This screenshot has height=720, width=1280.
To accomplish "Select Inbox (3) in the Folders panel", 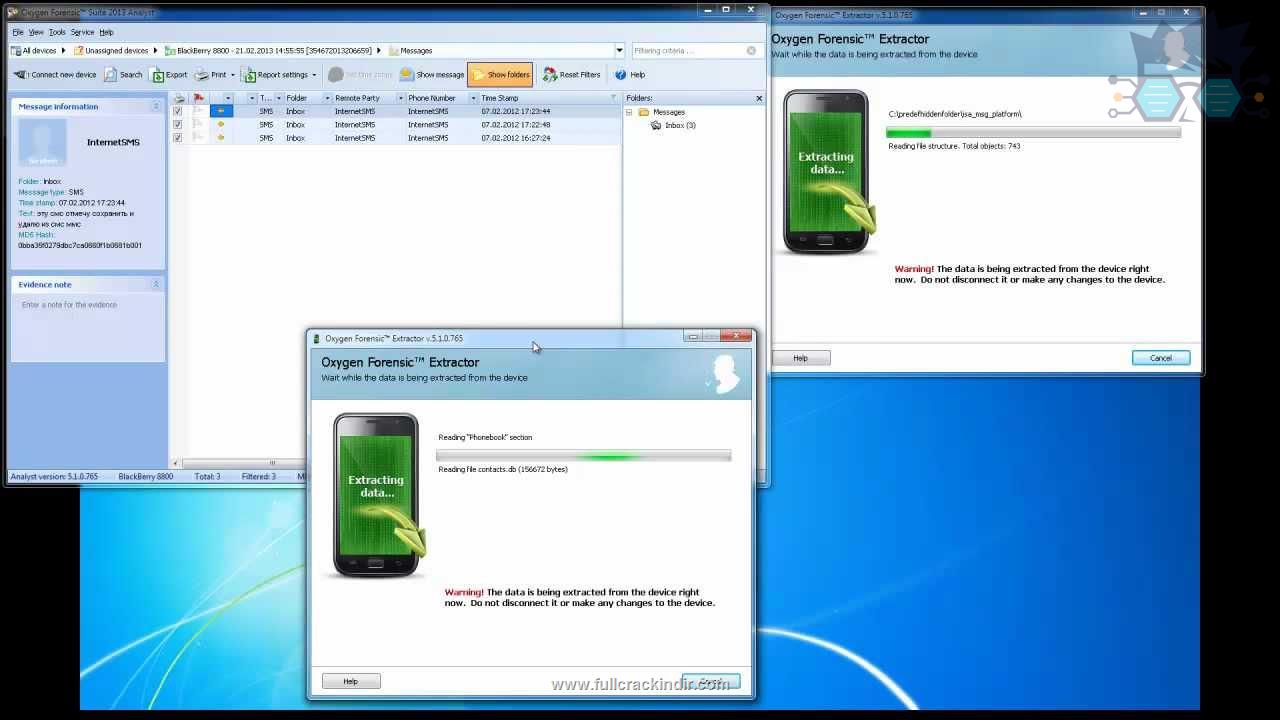I will coord(673,125).
